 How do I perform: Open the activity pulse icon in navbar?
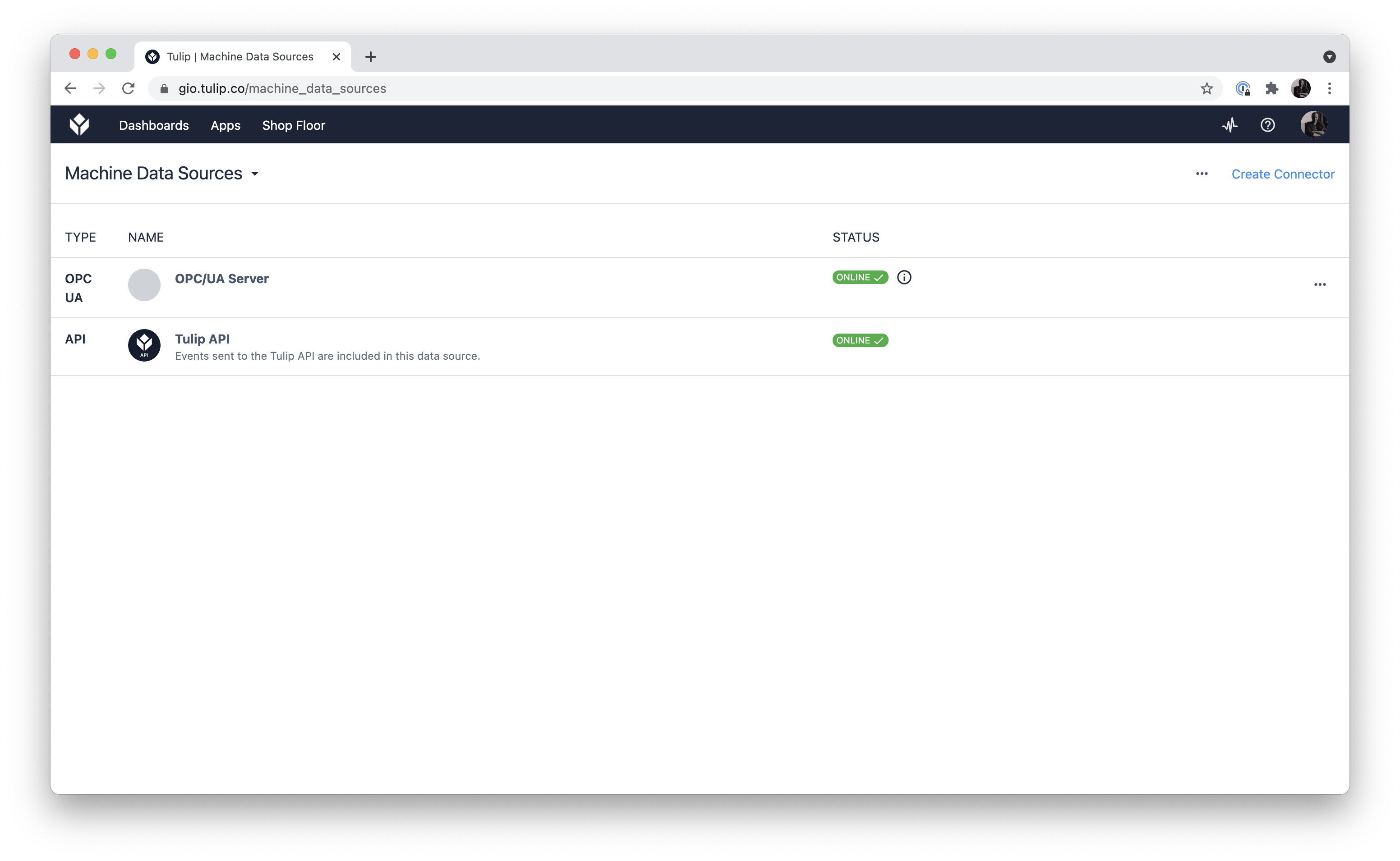[1230, 125]
